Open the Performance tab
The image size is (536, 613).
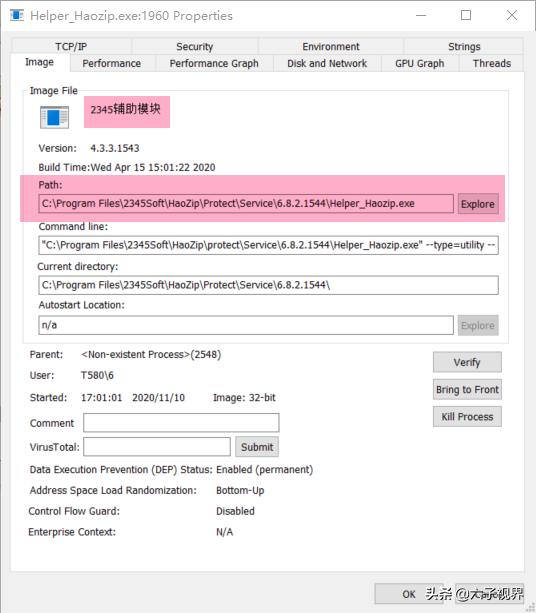pos(111,63)
